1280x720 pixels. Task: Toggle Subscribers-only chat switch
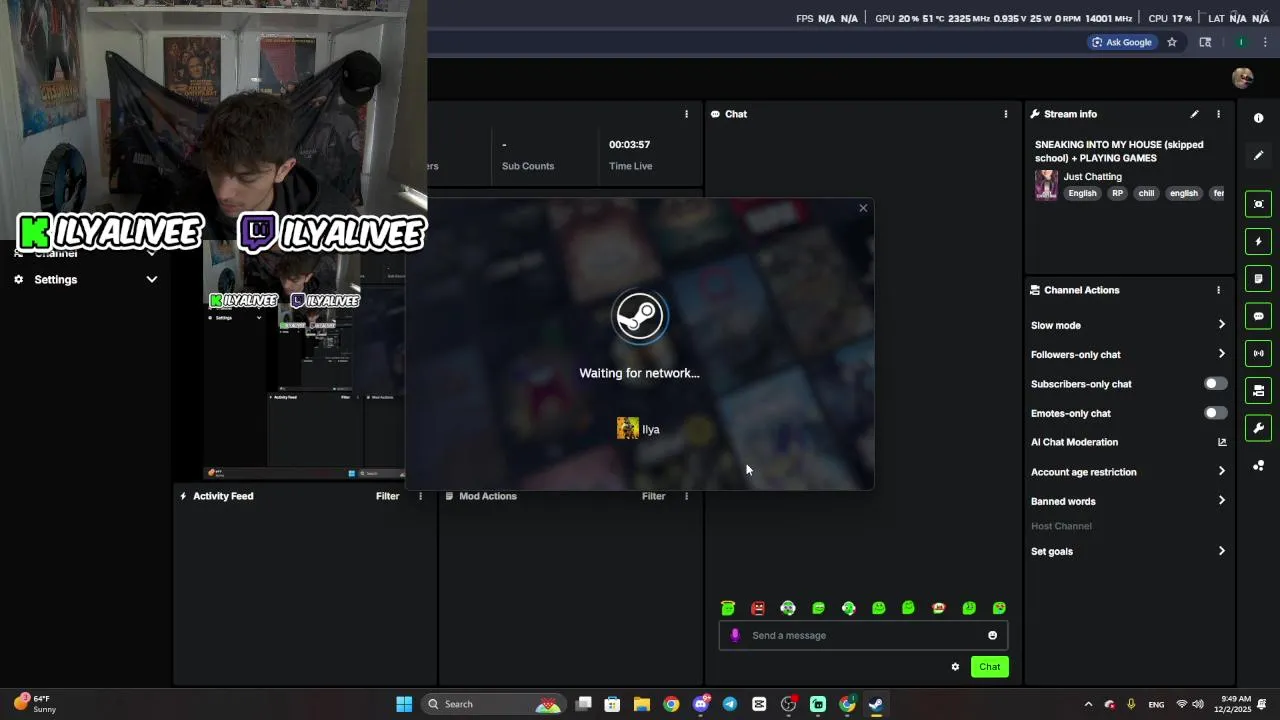(1215, 384)
